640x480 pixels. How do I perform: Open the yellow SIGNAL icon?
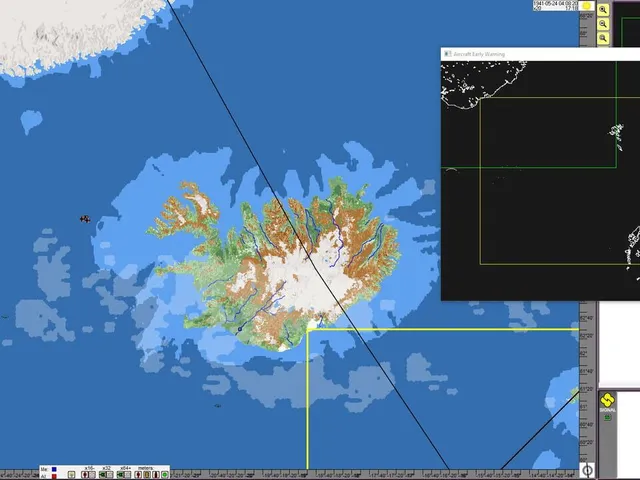pyautogui.click(x=607, y=402)
